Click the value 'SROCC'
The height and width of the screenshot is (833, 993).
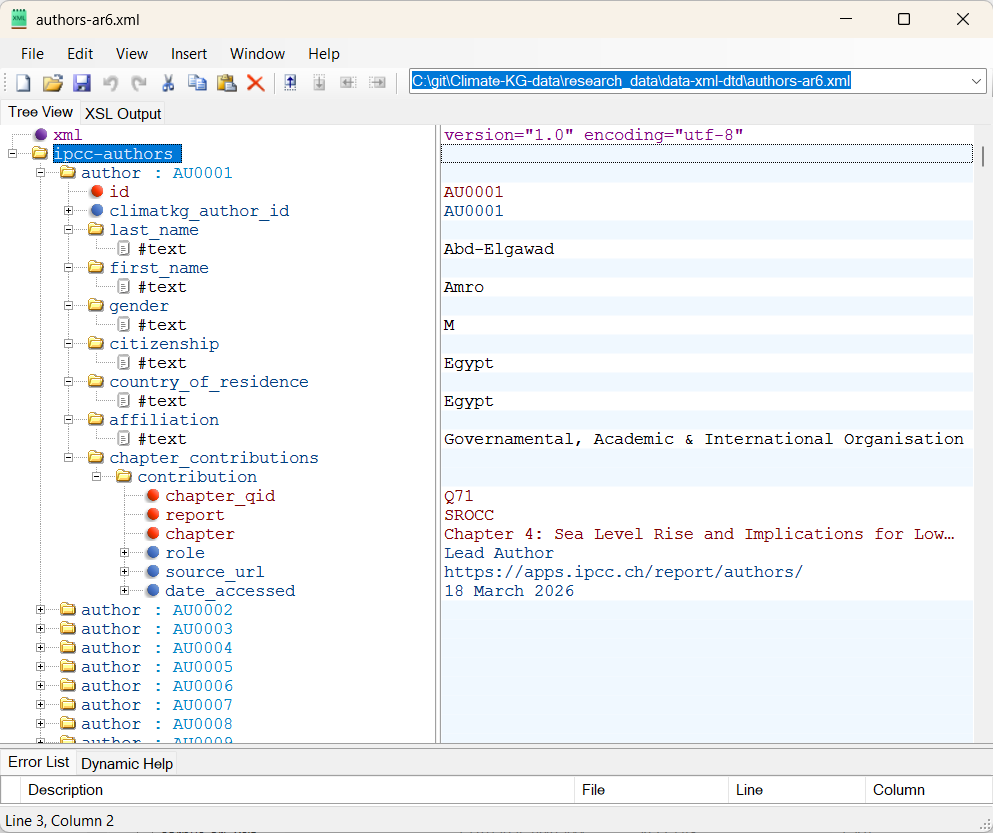[x=469, y=514]
